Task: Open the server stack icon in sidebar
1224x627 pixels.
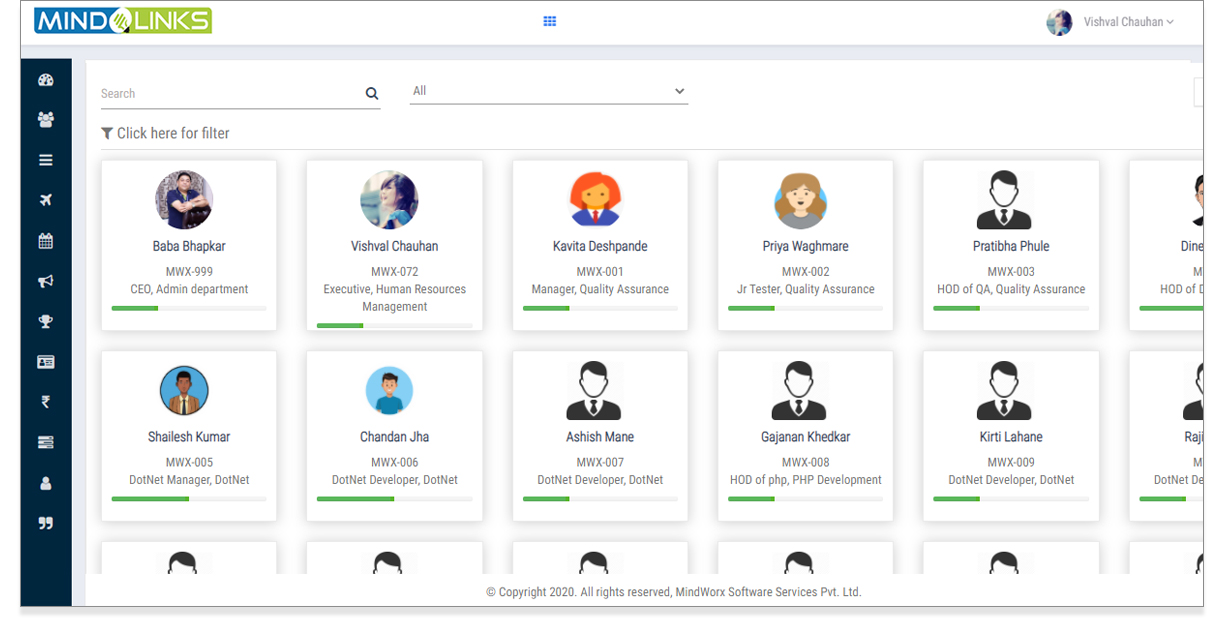Action: [45, 442]
